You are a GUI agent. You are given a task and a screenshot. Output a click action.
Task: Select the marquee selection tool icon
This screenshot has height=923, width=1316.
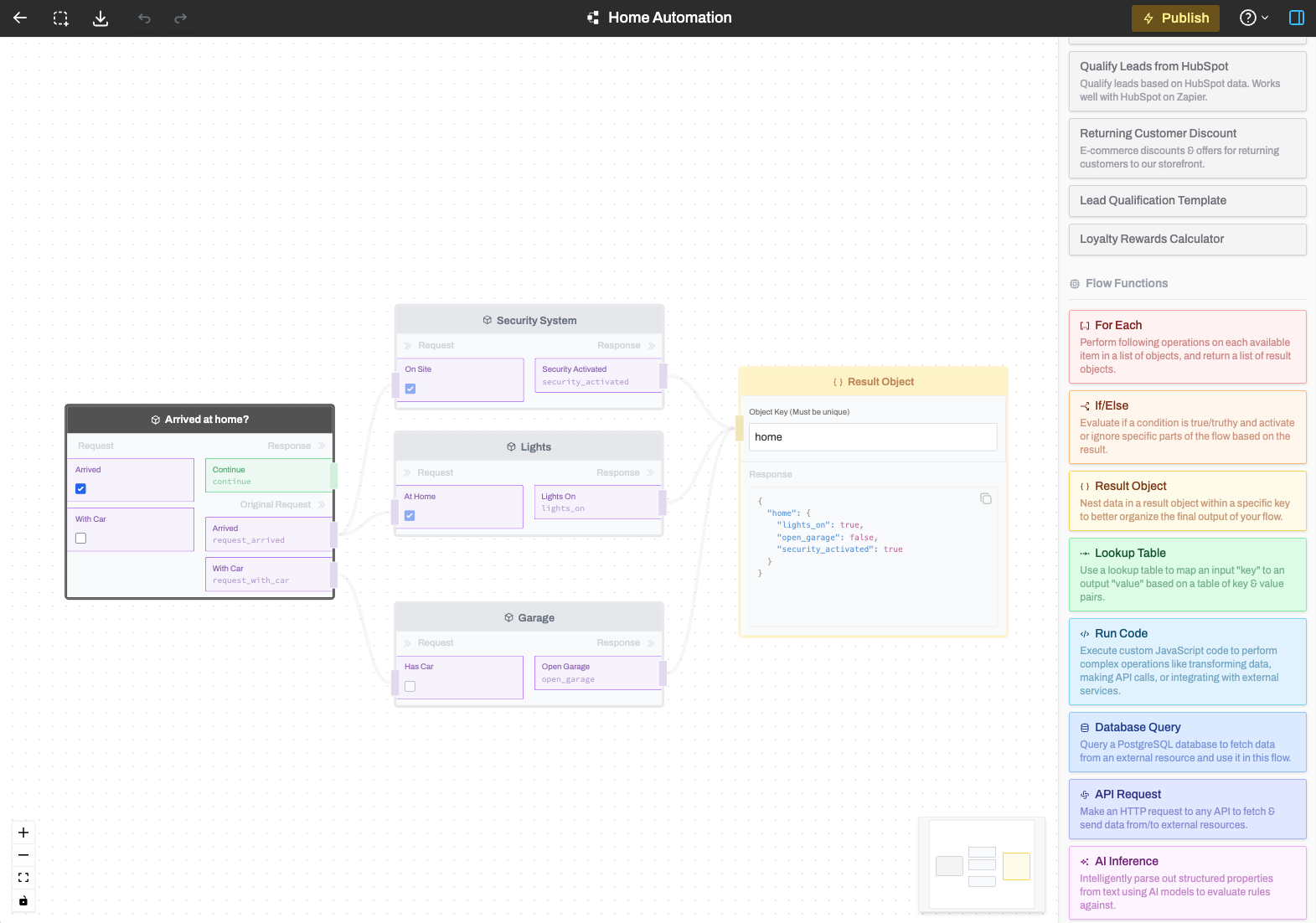tap(60, 18)
